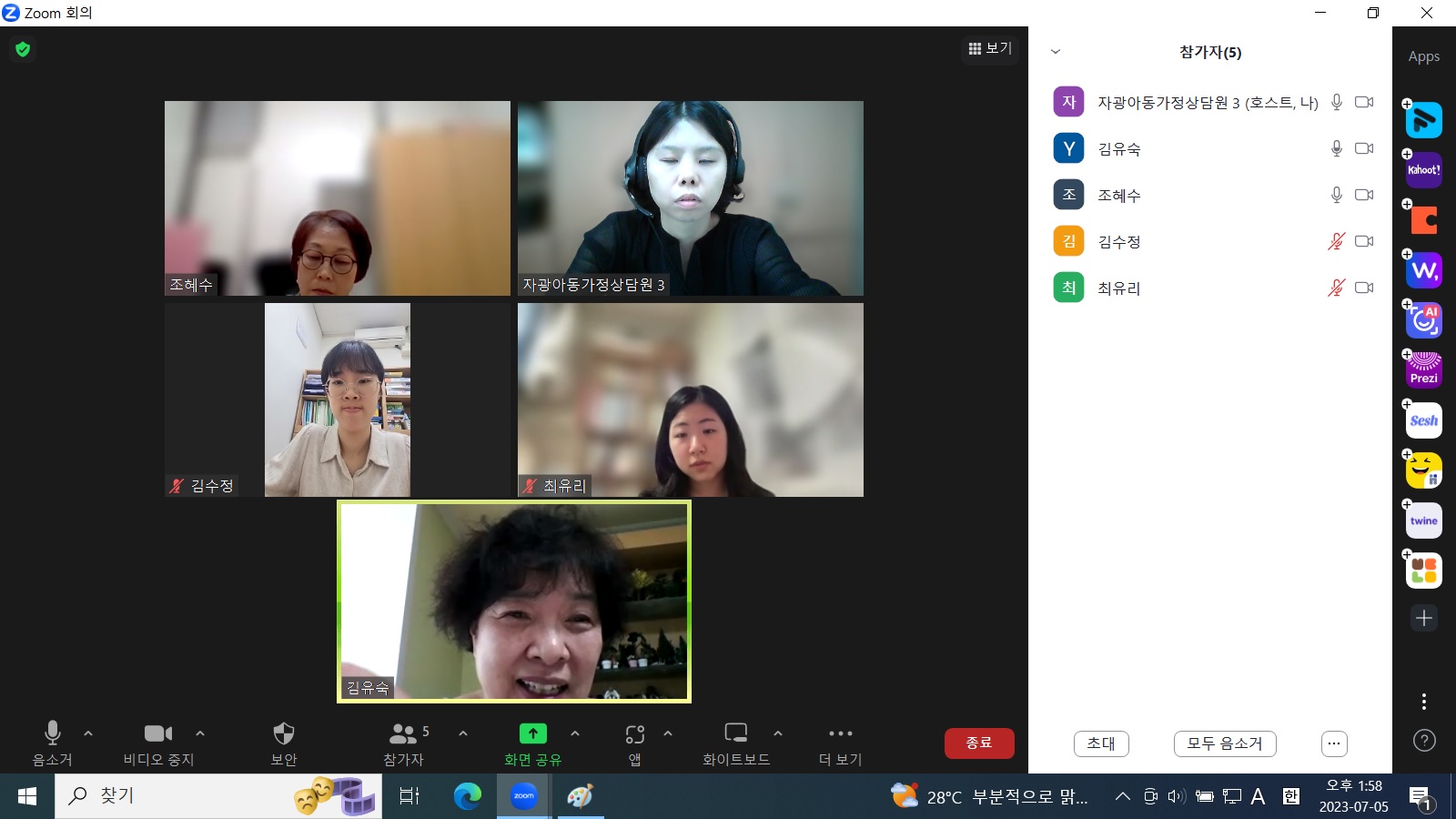1456x819 pixels.
Task: Select 김유숙's video thumbnail
Action: [514, 602]
